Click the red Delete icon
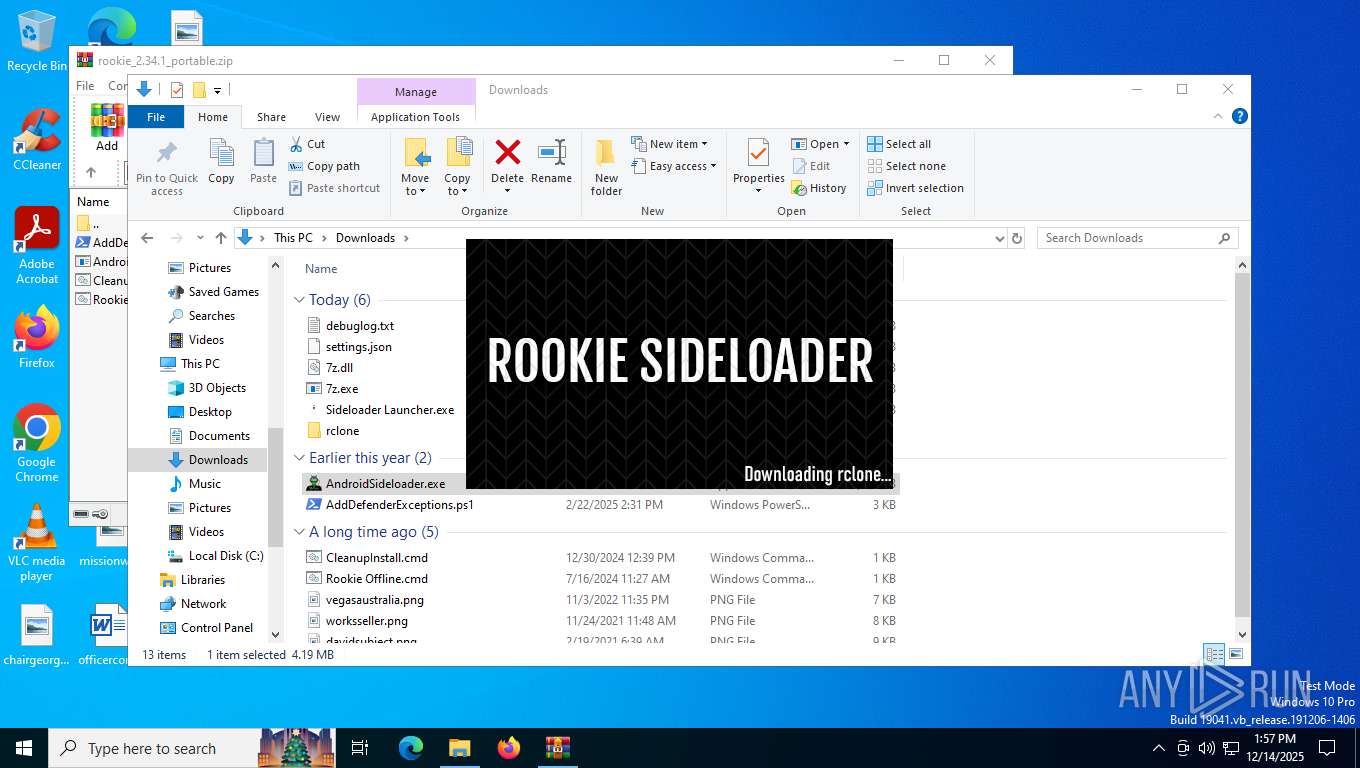 507,153
